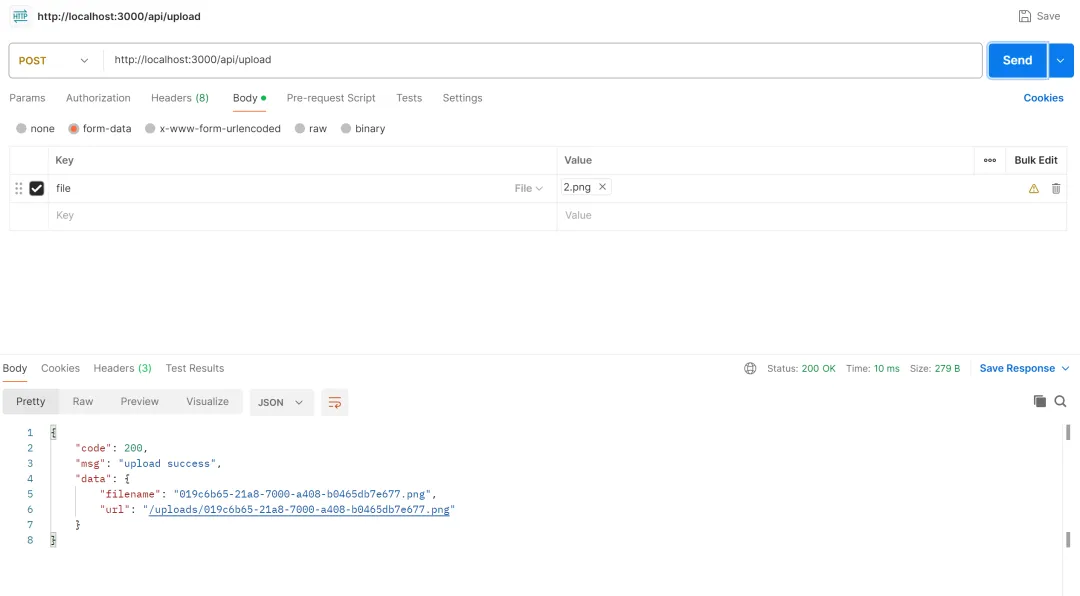This screenshot has width=1080, height=596.
Task: Open the /uploads png url link in response
Action: [x=299, y=510]
